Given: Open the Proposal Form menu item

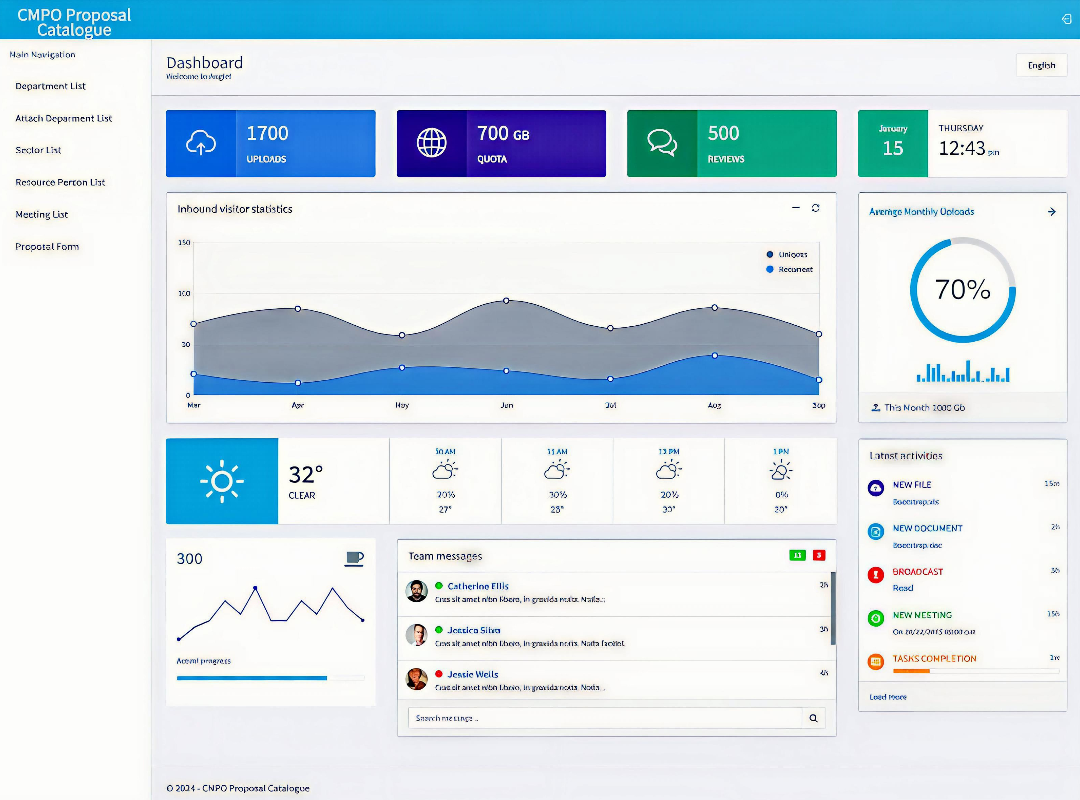Looking at the screenshot, I should point(47,246).
